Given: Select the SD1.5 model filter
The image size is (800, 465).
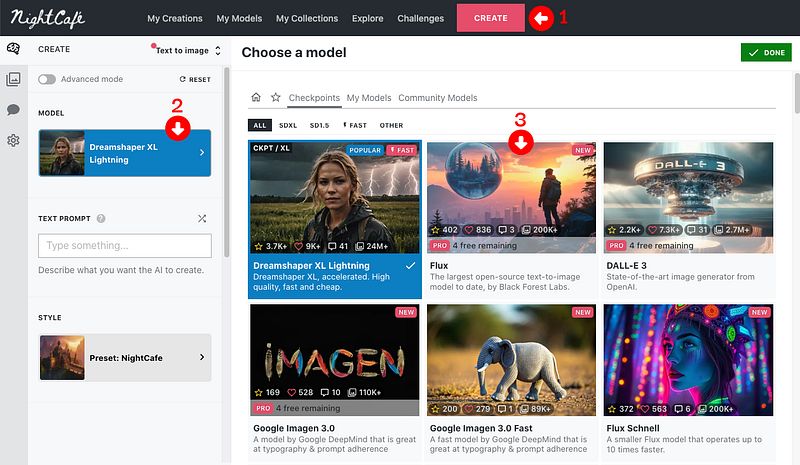Looking at the screenshot, I should (x=319, y=125).
